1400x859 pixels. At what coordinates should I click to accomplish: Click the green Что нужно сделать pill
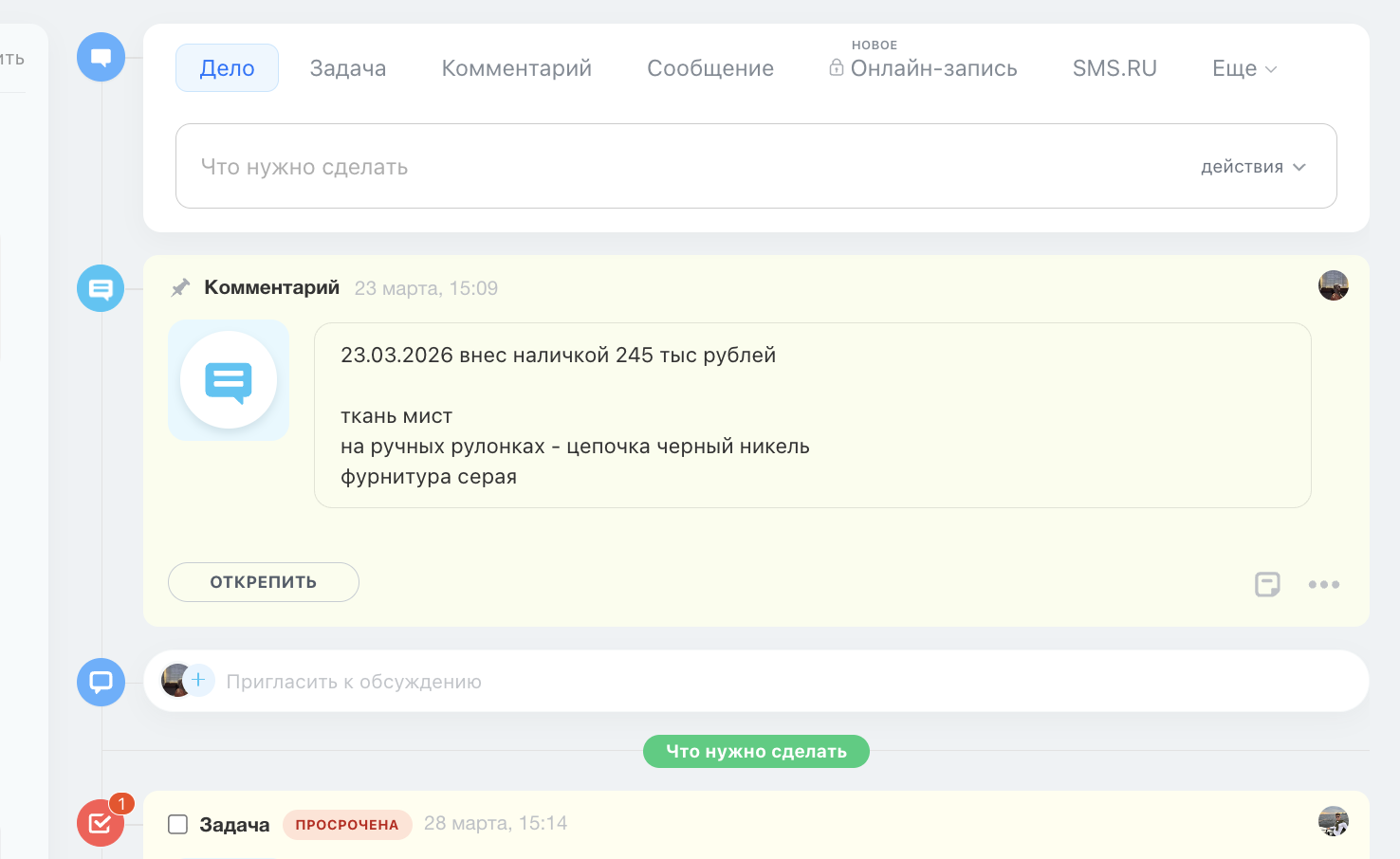click(x=756, y=751)
